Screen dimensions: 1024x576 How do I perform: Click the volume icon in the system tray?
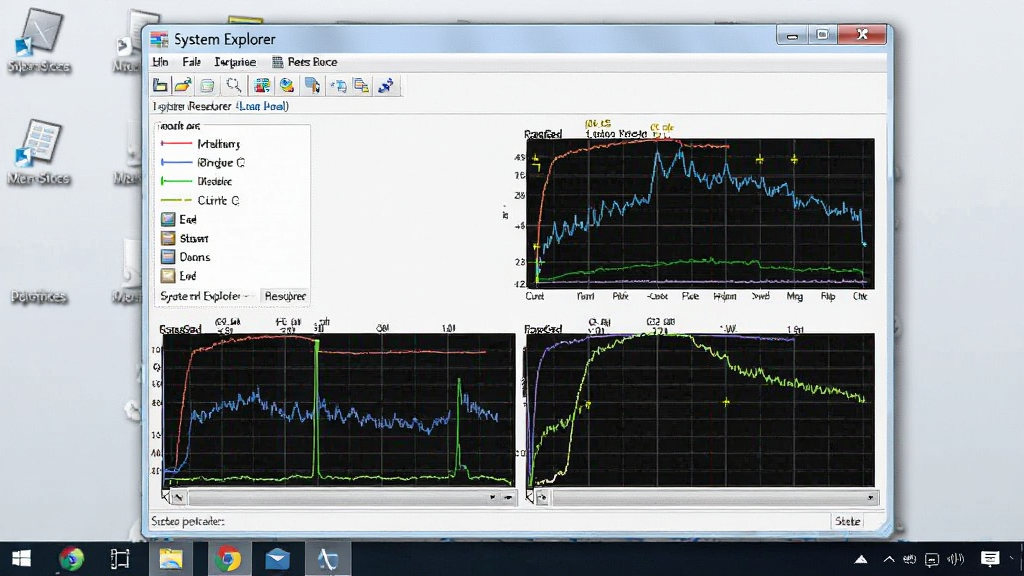(x=955, y=559)
